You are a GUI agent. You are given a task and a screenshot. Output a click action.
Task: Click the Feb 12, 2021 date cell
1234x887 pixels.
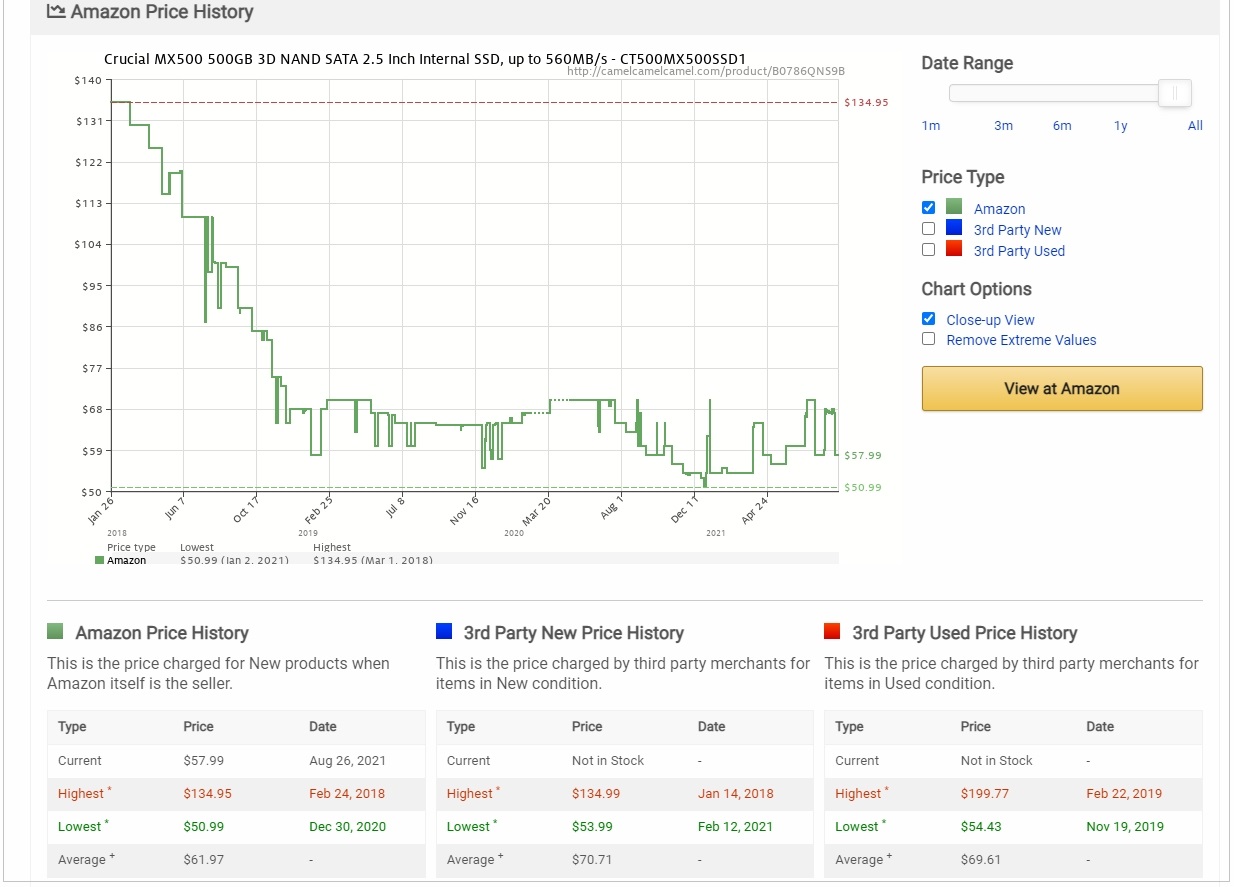(x=736, y=826)
